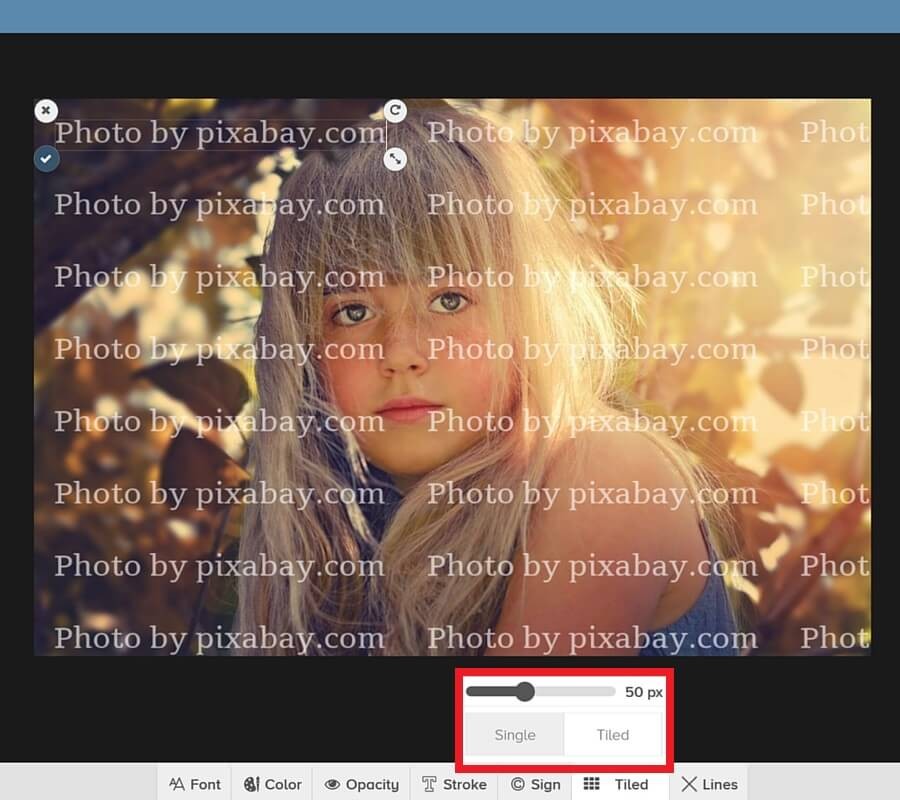The width and height of the screenshot is (900, 800).
Task: Click the tile spacing slider knob
Action: click(x=525, y=692)
